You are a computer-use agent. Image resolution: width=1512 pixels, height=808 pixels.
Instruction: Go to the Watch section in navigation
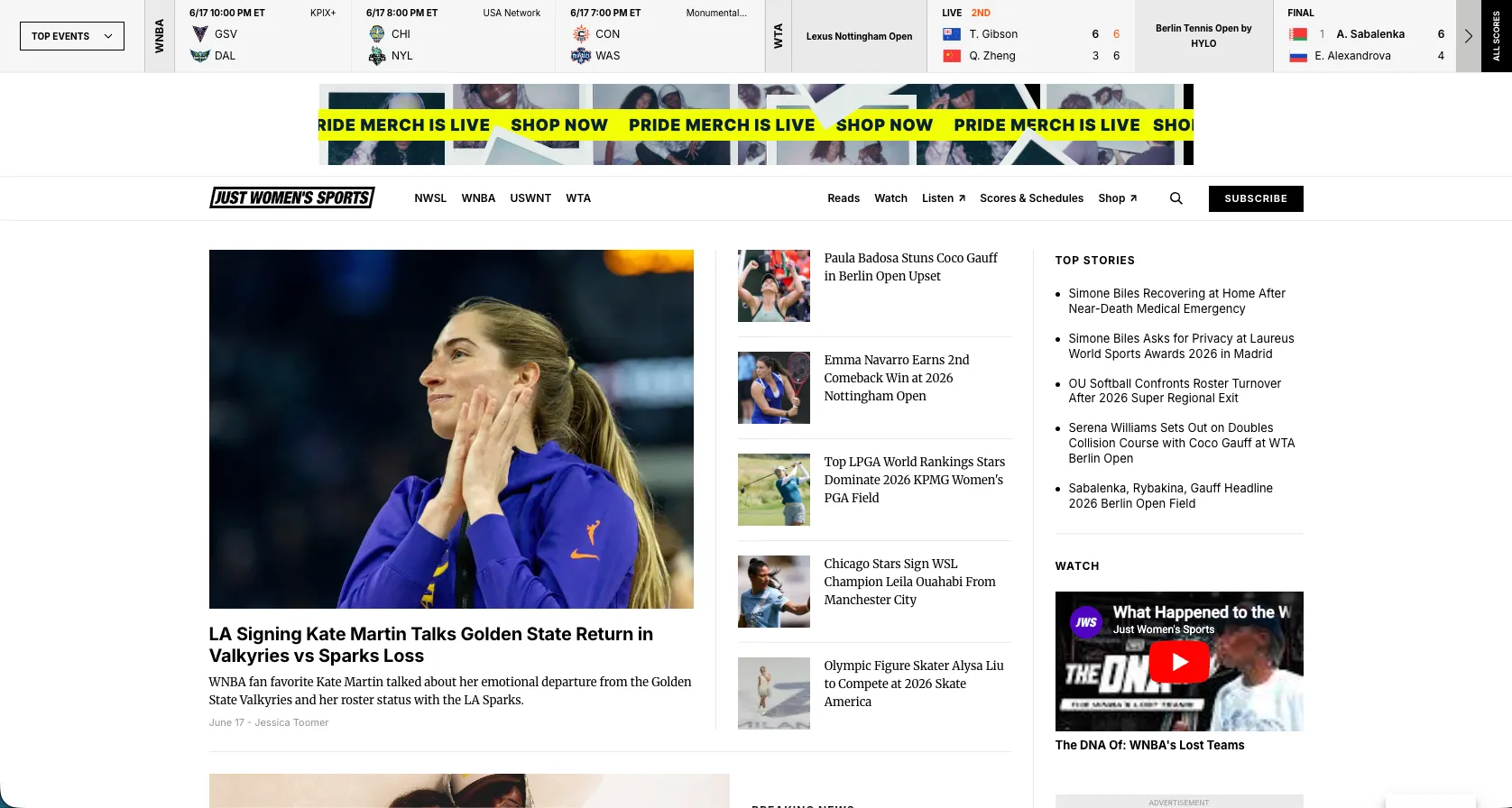890,198
